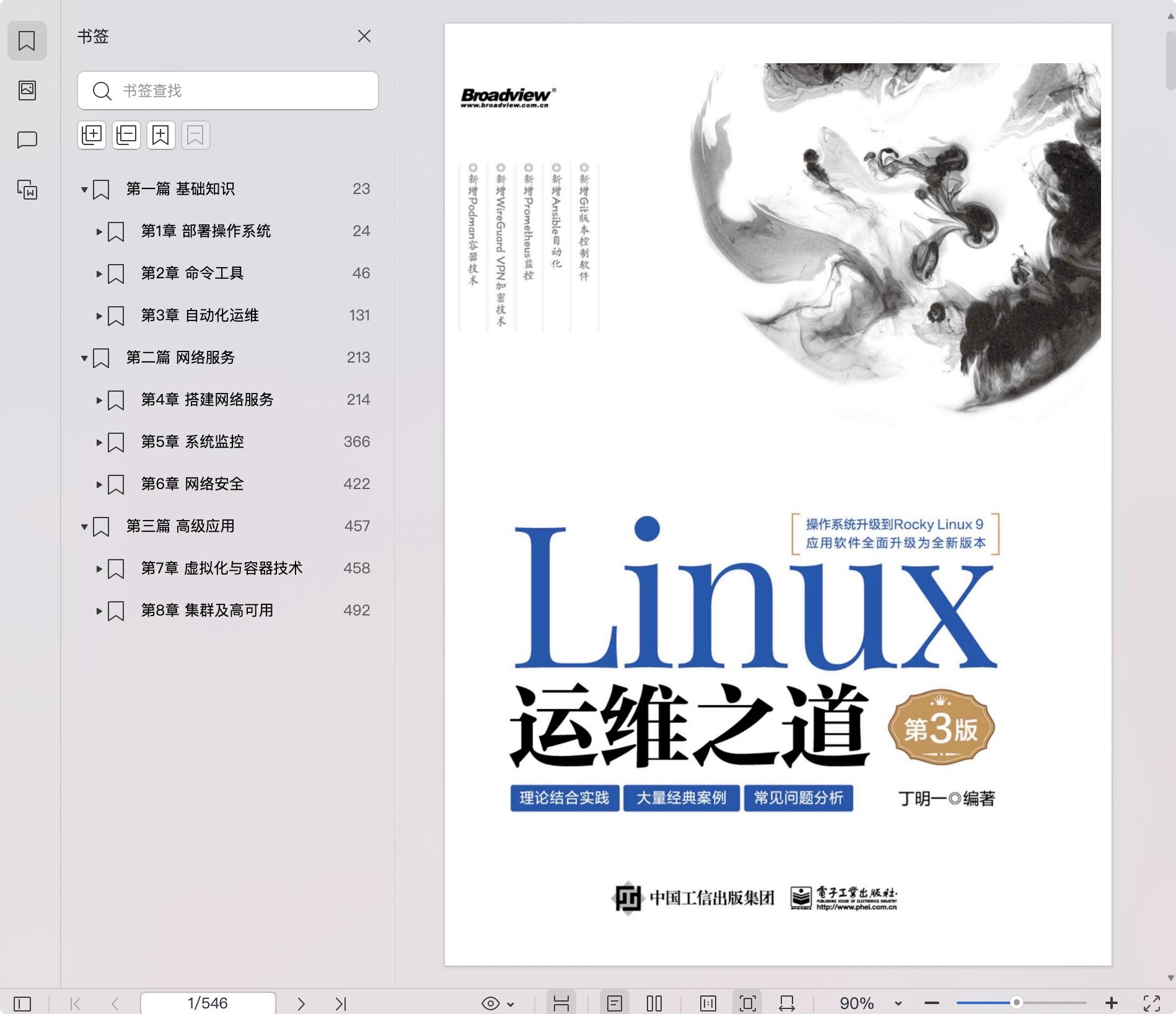Close the 书签 panel
The height and width of the screenshot is (1014, 1176).
tap(364, 36)
